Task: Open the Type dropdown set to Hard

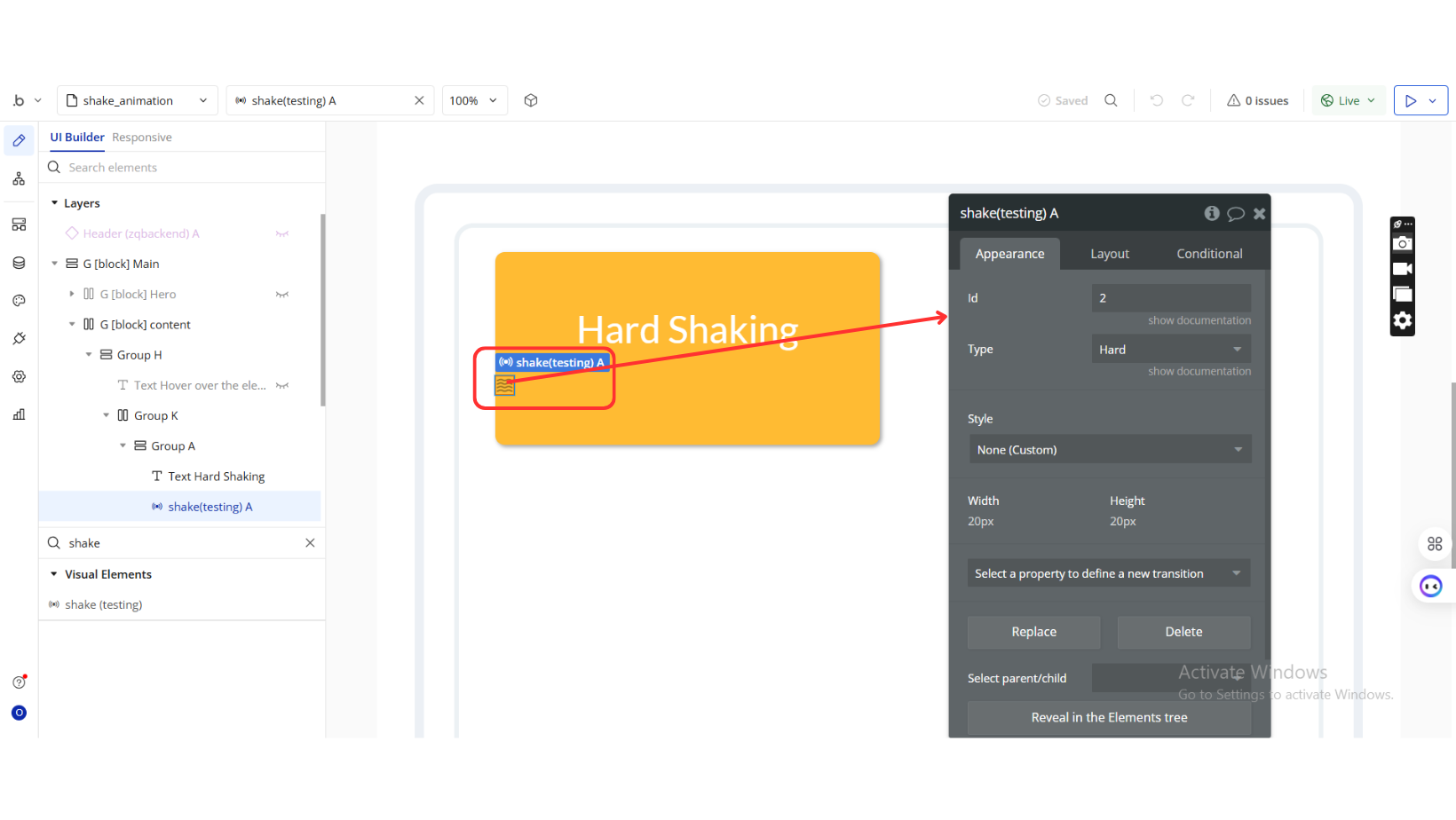Action: [1171, 349]
